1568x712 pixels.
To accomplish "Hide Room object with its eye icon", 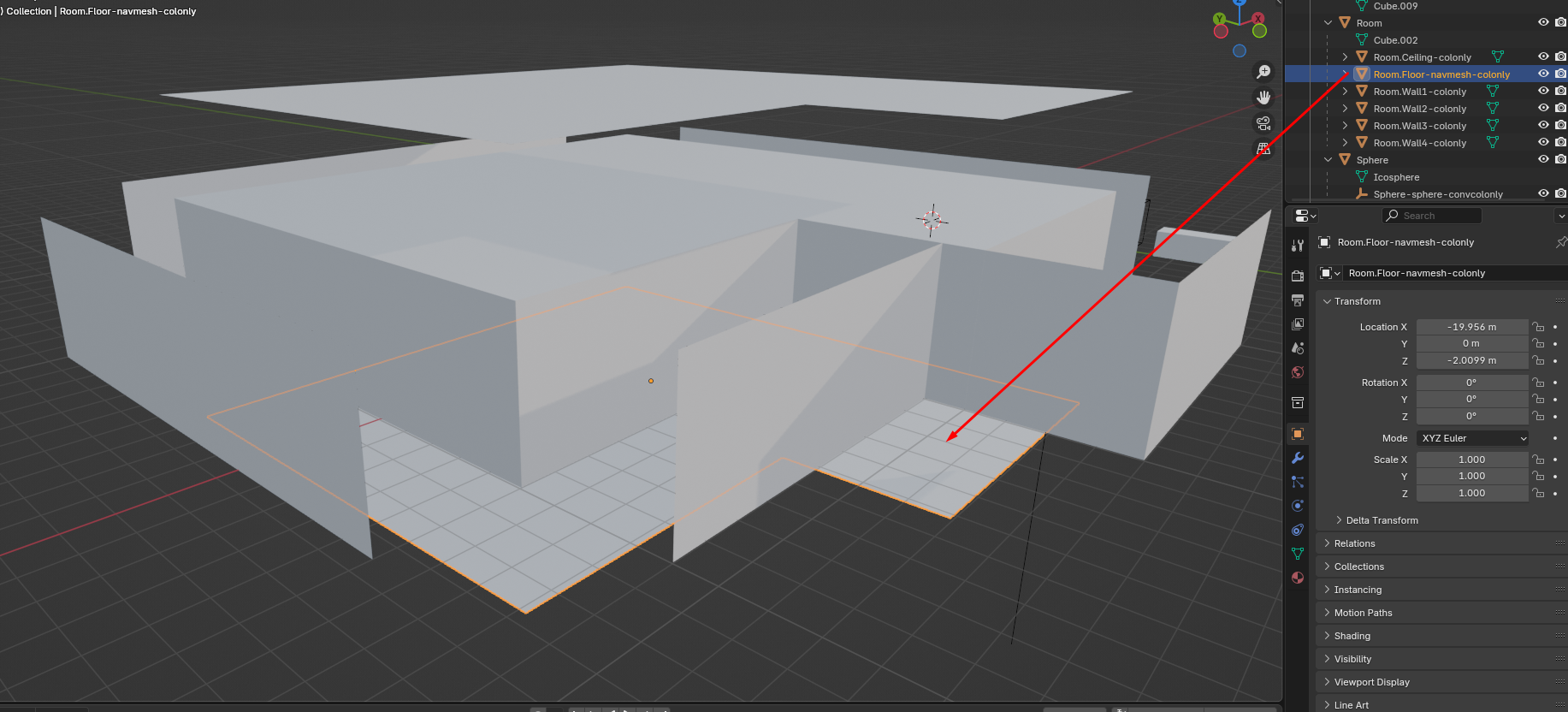I will pyautogui.click(x=1543, y=23).
